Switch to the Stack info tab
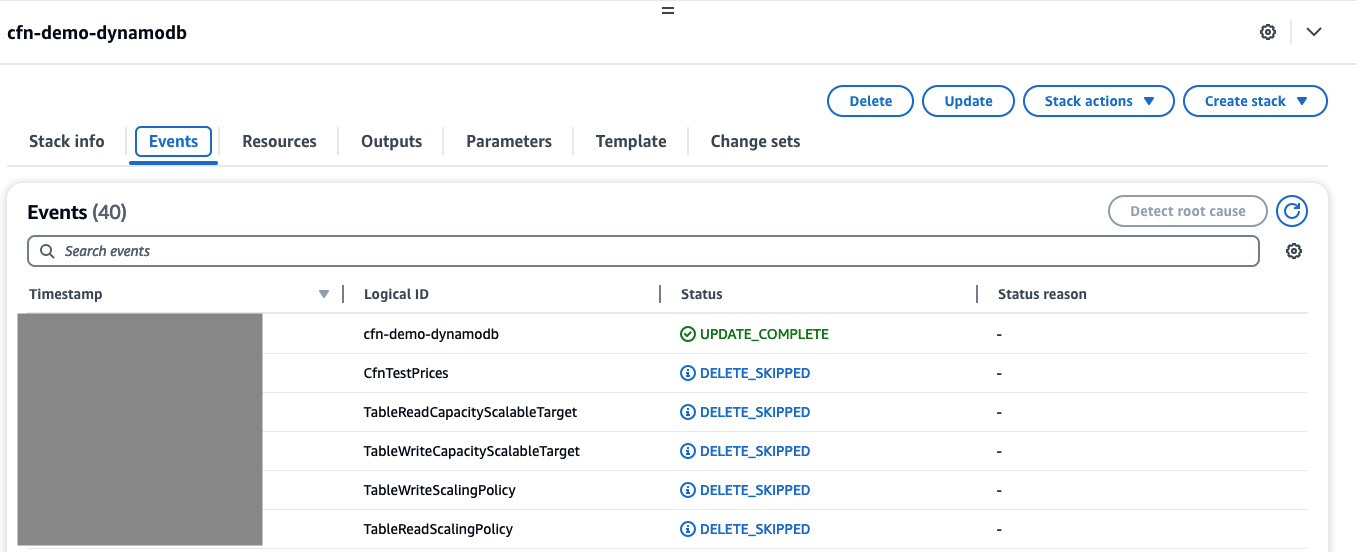The width and height of the screenshot is (1357, 552). 67,141
